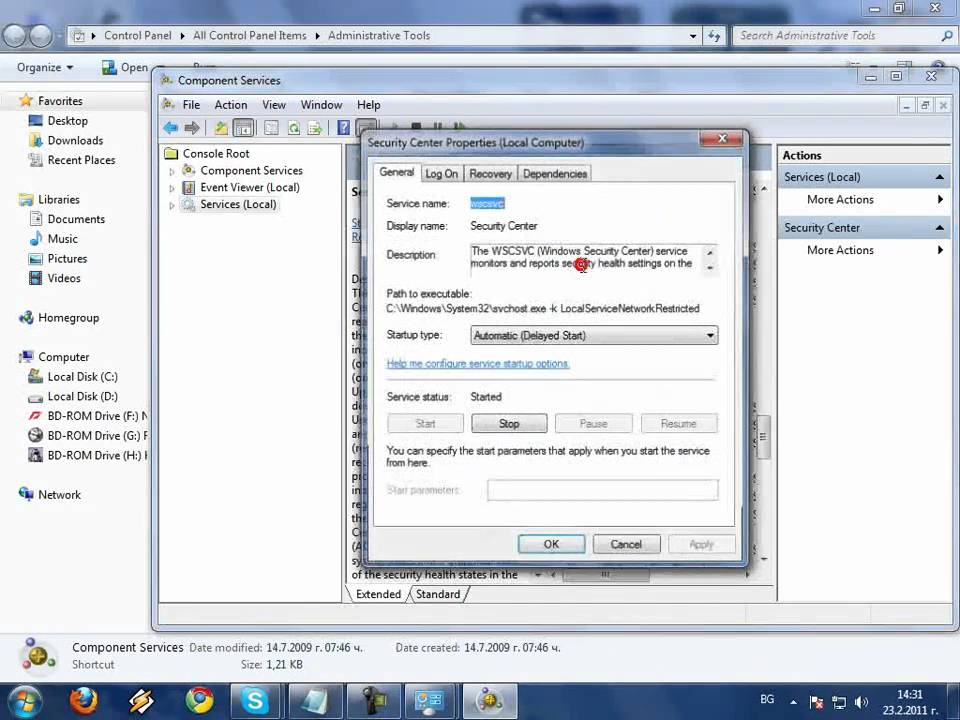
Task: Open Network in navigation pane
Action: pos(50,495)
